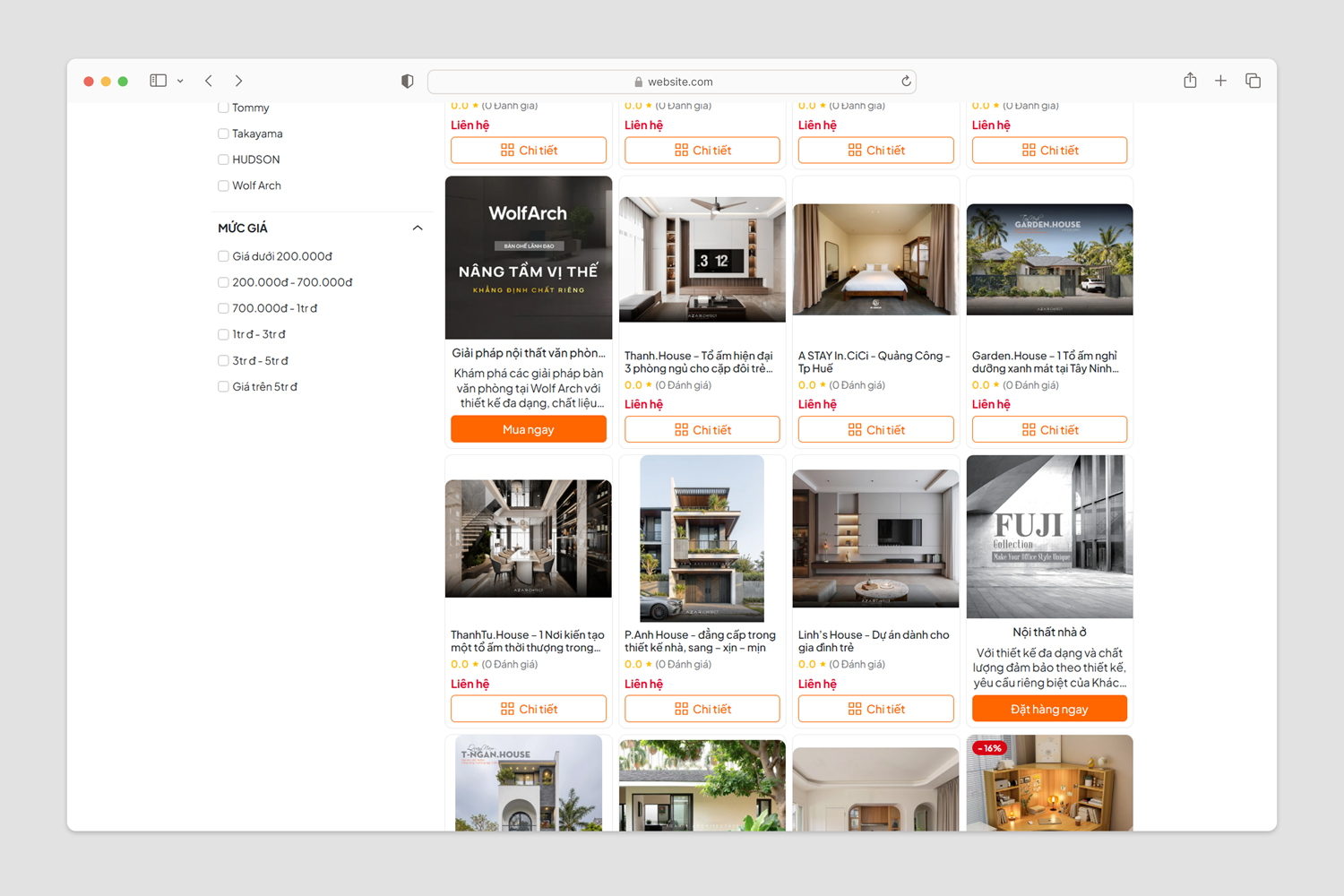This screenshot has height=896, width=1344.
Task: Open the sidebar options chevron
Action: (180, 81)
